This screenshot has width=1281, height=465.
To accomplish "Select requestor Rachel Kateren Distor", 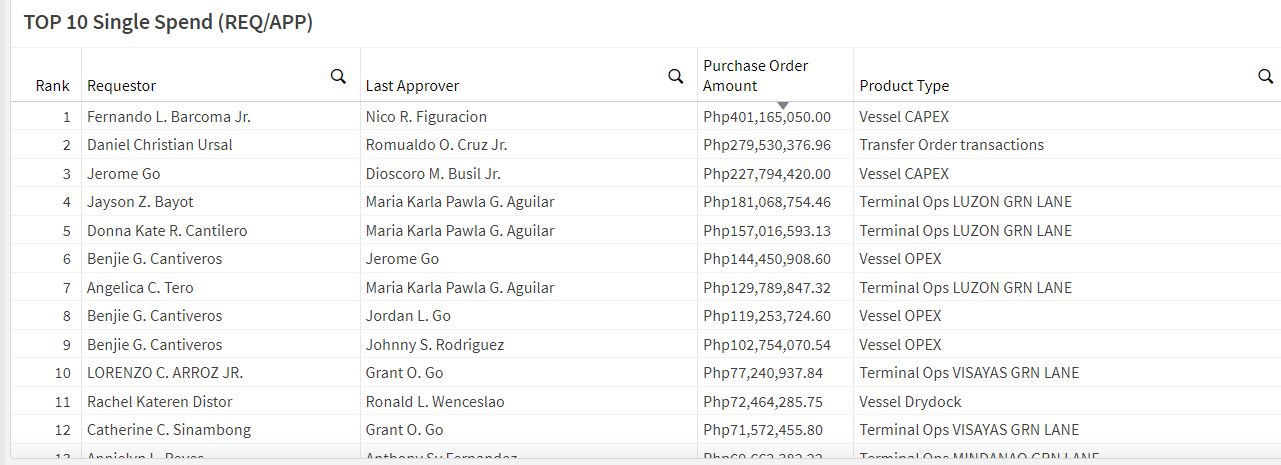I will pos(160,402).
